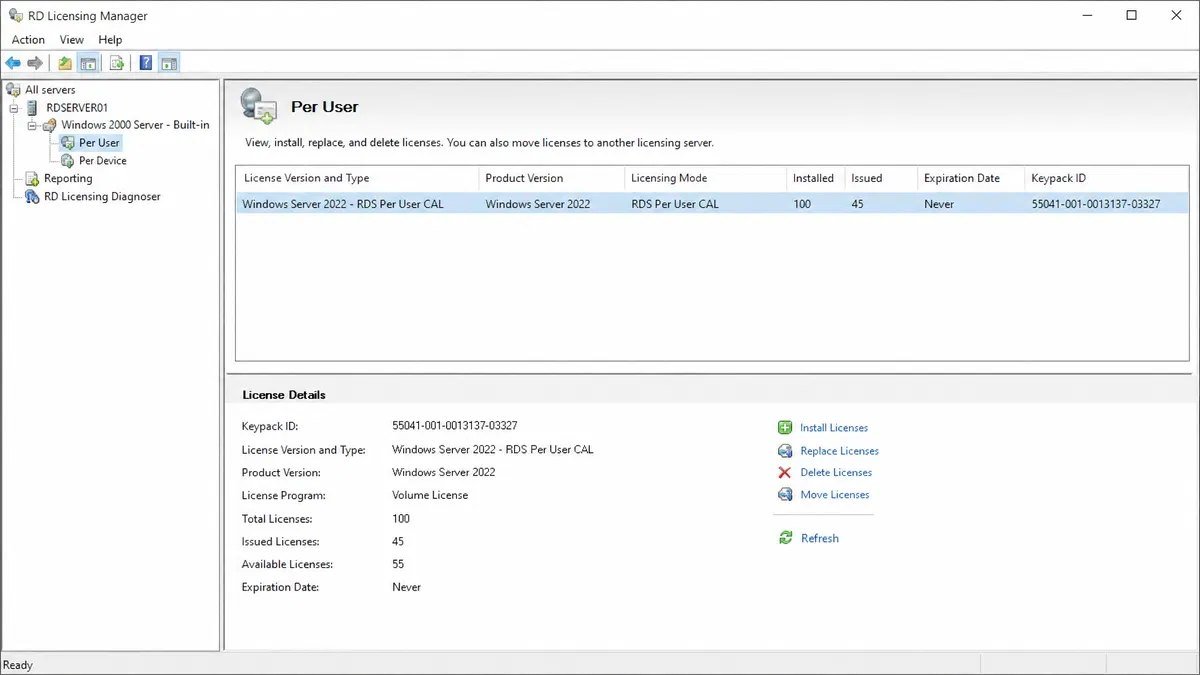The image size is (1200, 675).
Task: Click 'Volume License' value in License Details
Action: coord(430,495)
